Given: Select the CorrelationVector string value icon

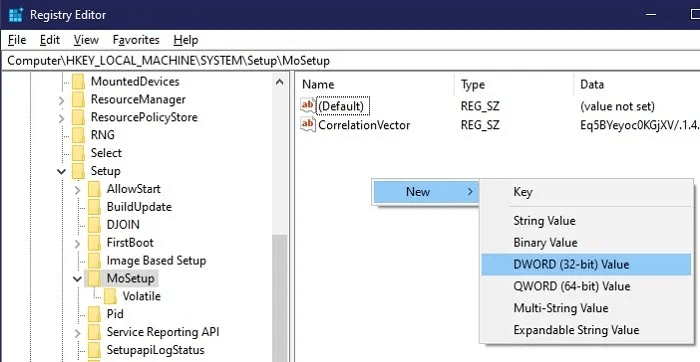Looking at the screenshot, I should tap(308, 124).
